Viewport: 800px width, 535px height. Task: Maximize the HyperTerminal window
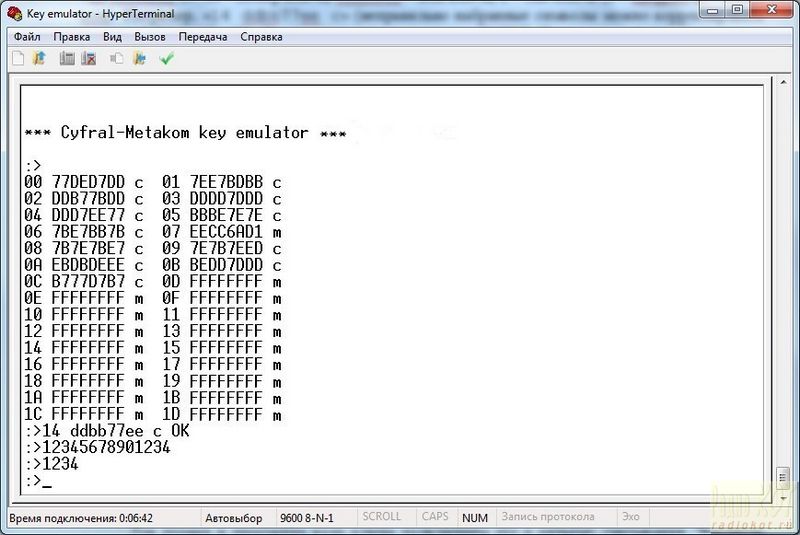coord(737,10)
